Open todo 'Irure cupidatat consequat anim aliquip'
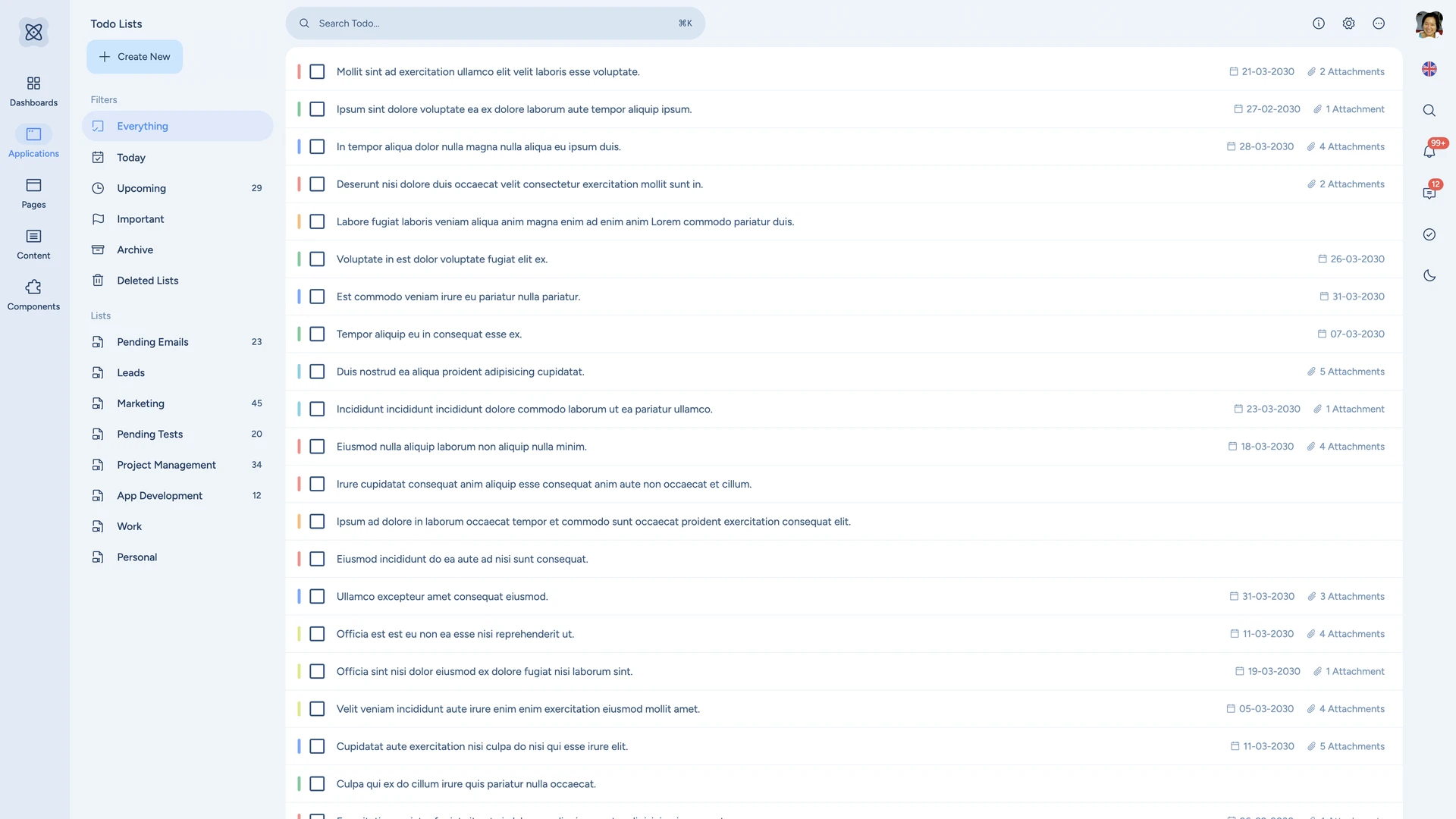 click(x=544, y=484)
